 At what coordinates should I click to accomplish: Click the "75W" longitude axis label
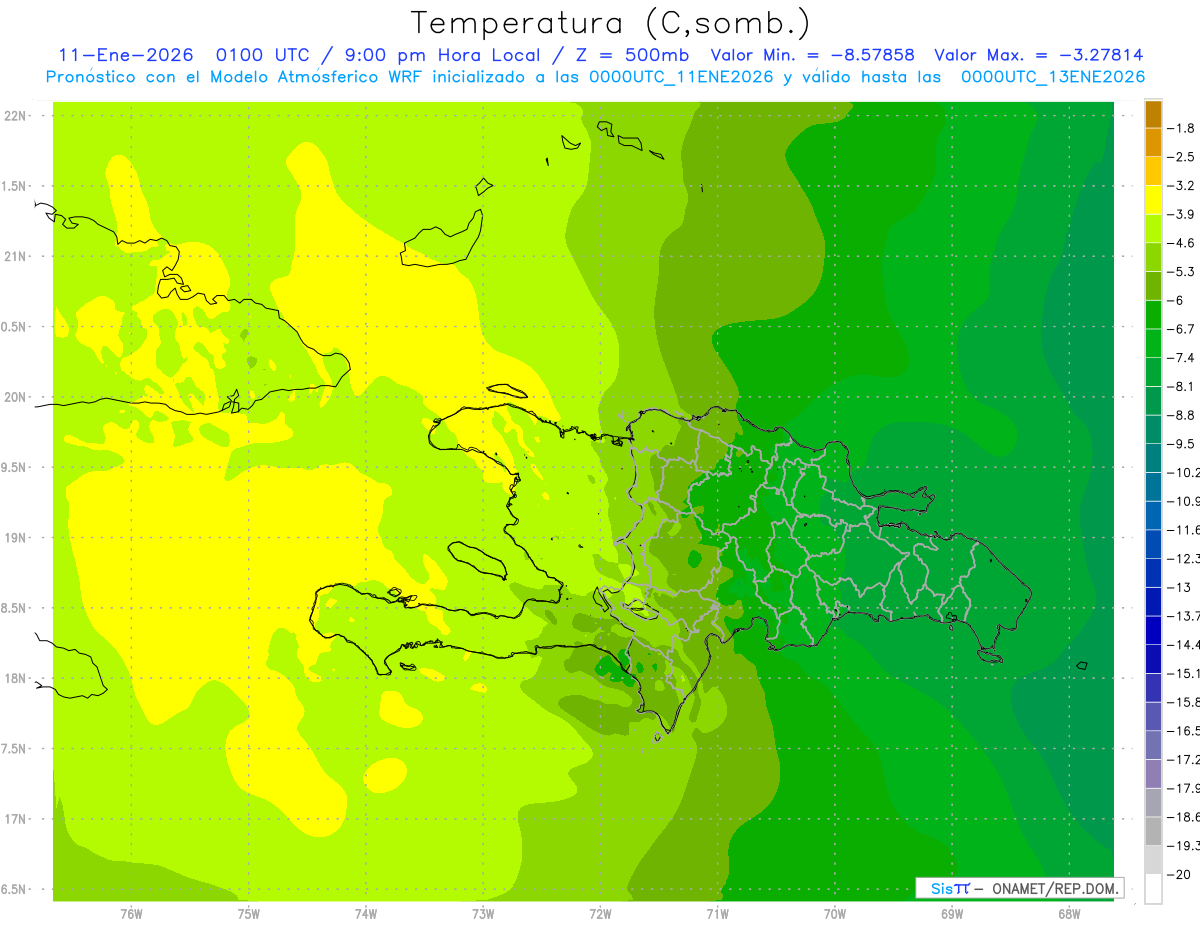[249, 914]
